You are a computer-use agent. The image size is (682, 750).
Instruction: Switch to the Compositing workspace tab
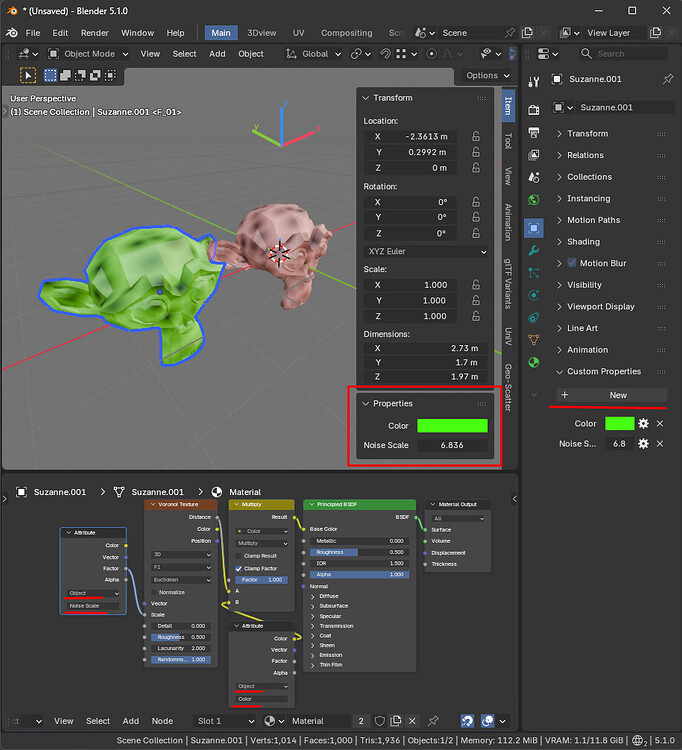click(347, 33)
